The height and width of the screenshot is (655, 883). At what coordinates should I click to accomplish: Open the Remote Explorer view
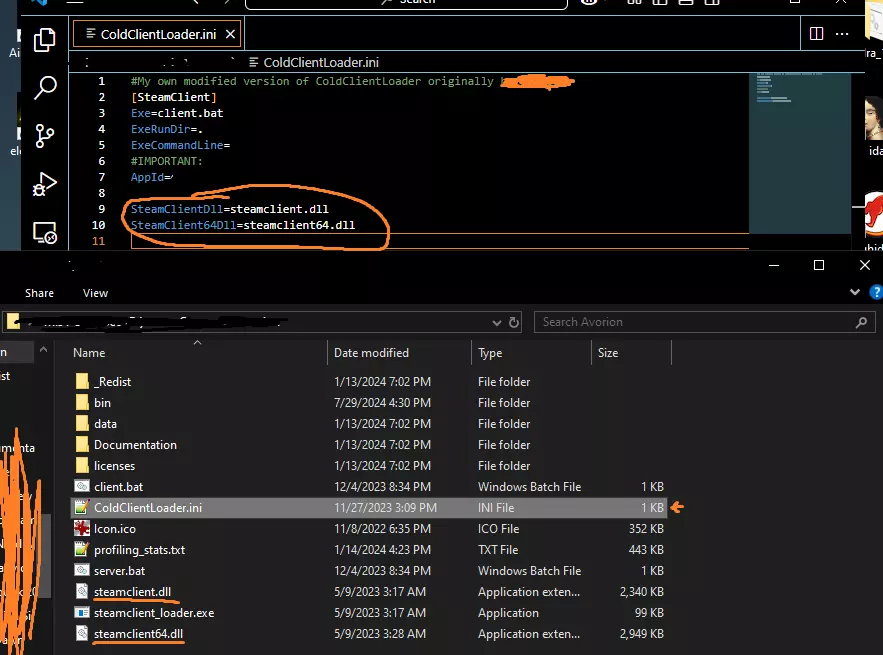(x=44, y=232)
